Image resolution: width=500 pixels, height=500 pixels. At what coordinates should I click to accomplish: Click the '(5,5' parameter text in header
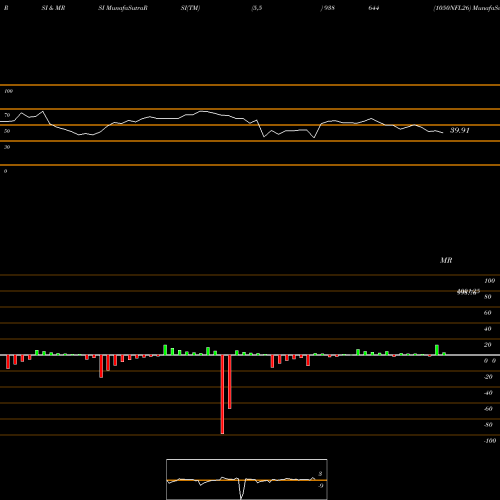(257, 8)
